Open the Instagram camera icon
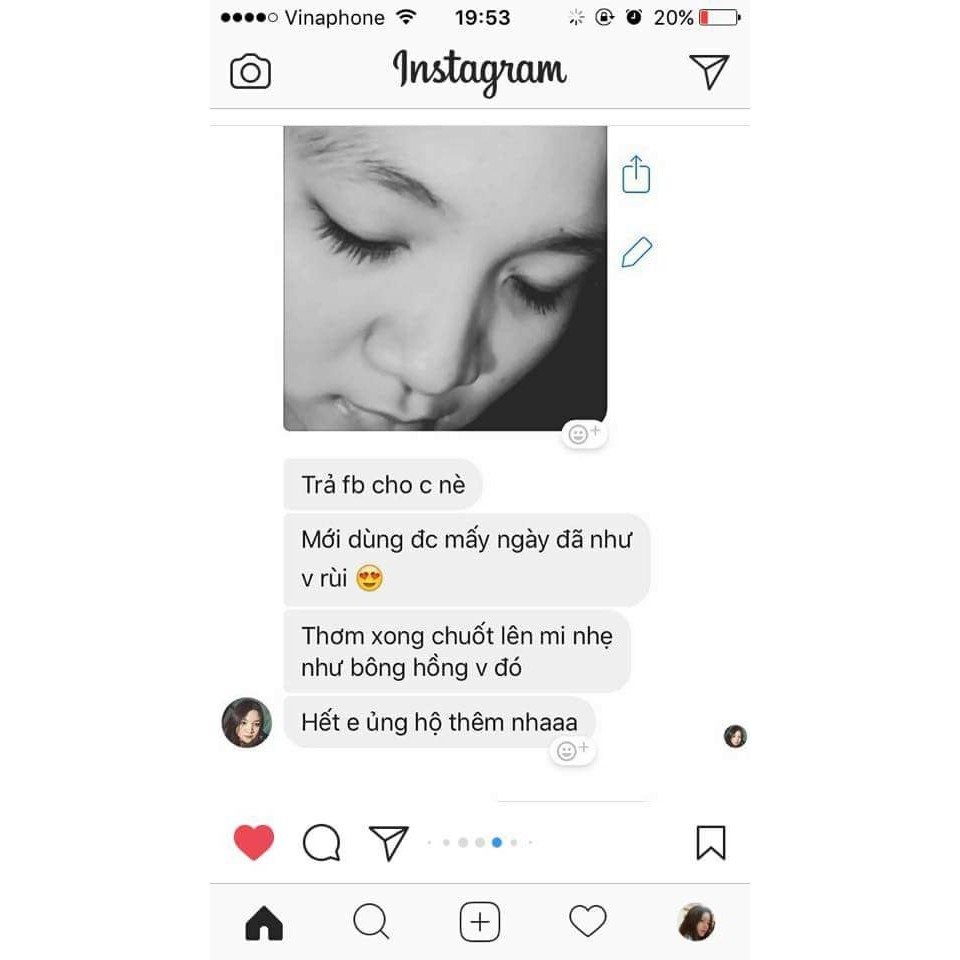 tap(250, 72)
